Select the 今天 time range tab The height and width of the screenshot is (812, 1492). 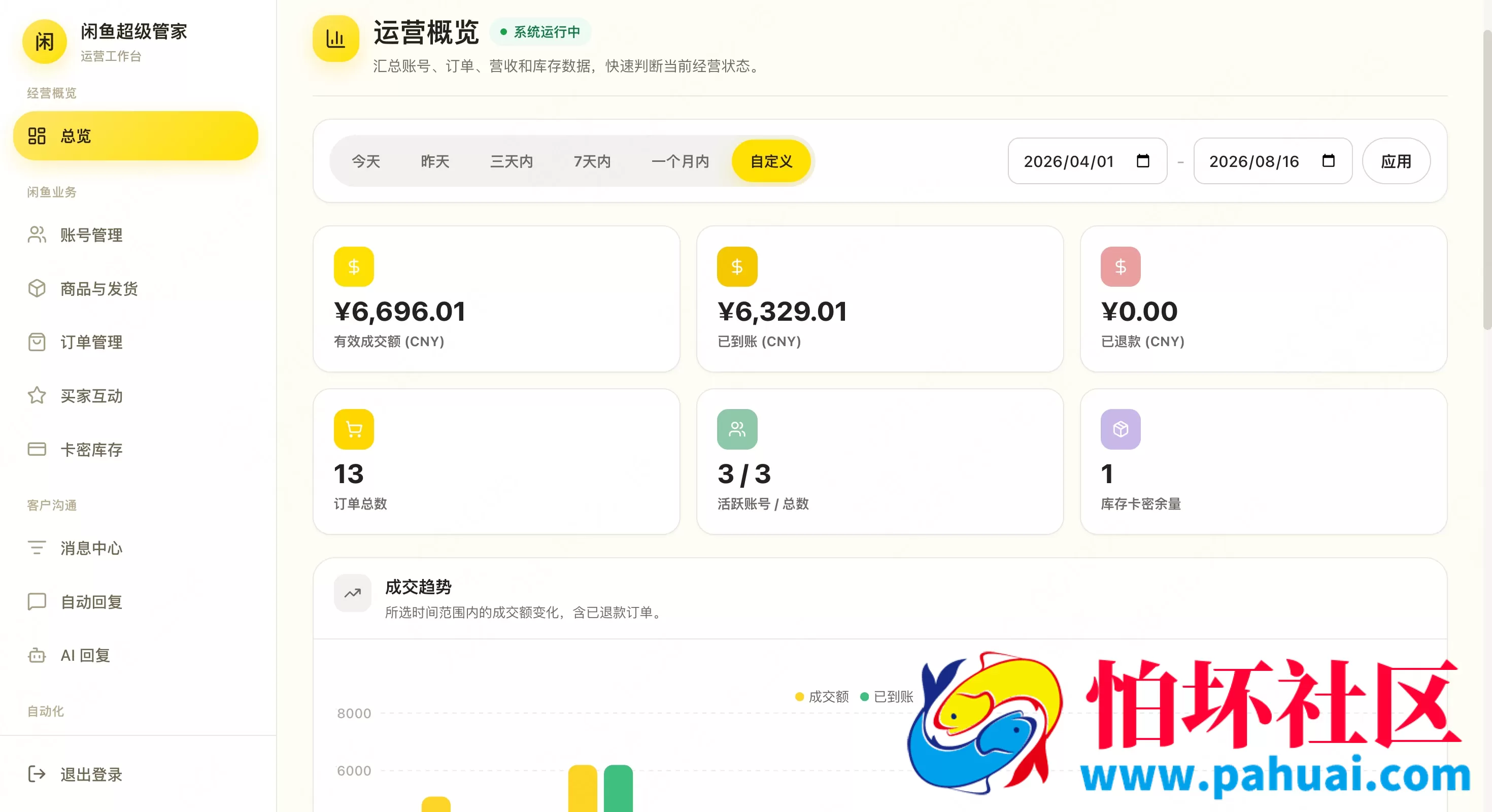[366, 161]
